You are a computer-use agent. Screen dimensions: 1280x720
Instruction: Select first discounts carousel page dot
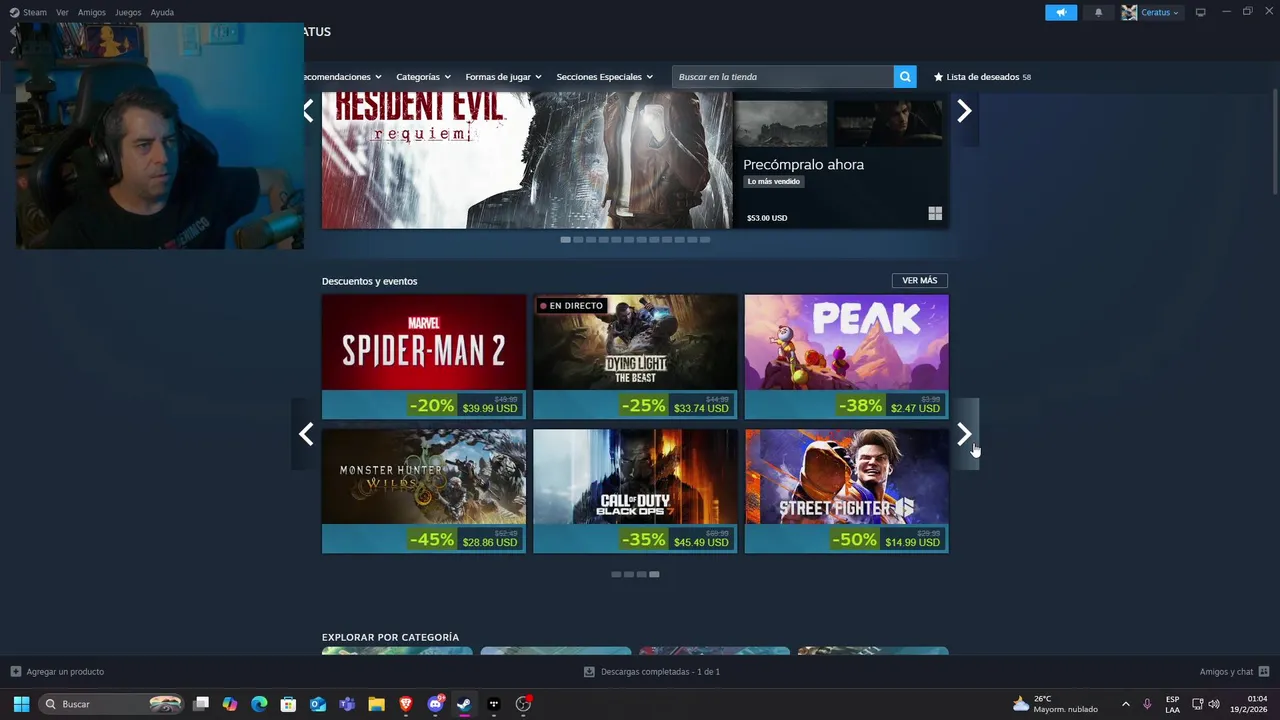[616, 574]
